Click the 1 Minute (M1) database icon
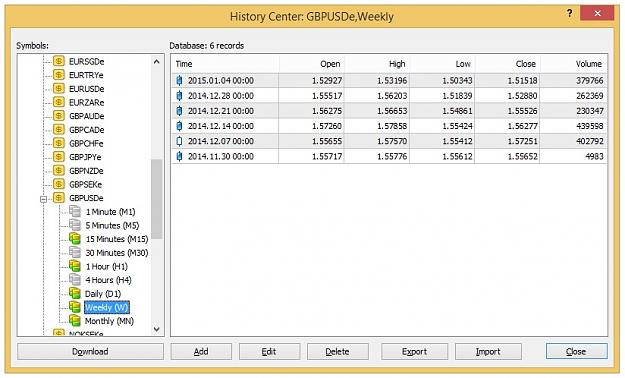This screenshot has height=378, width=625. coord(75,211)
